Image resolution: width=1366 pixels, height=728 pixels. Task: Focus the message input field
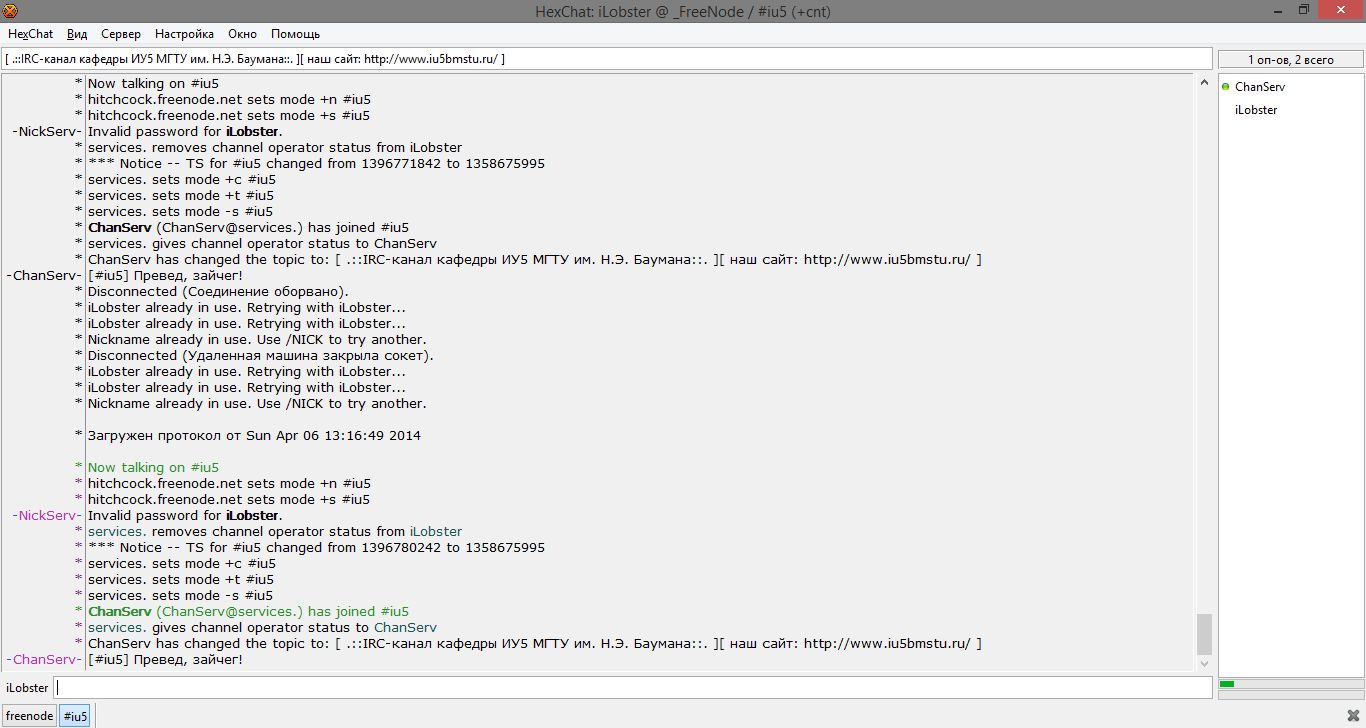tap(632, 688)
